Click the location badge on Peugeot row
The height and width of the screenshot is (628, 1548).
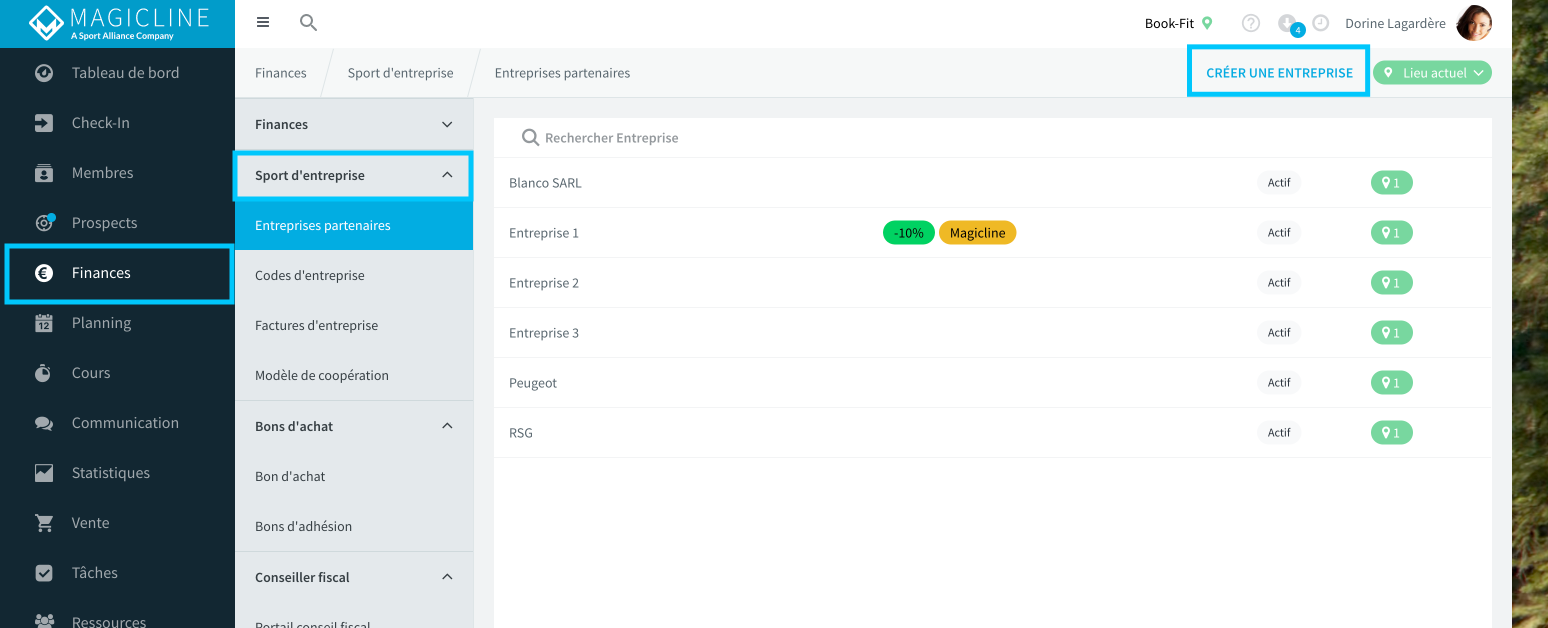tap(1391, 383)
